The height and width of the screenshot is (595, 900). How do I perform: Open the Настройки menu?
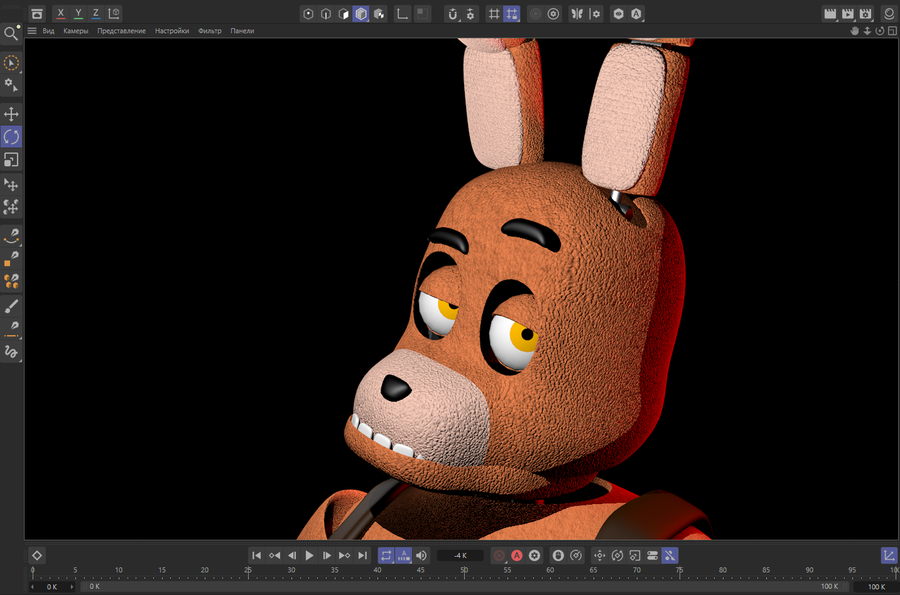point(172,31)
